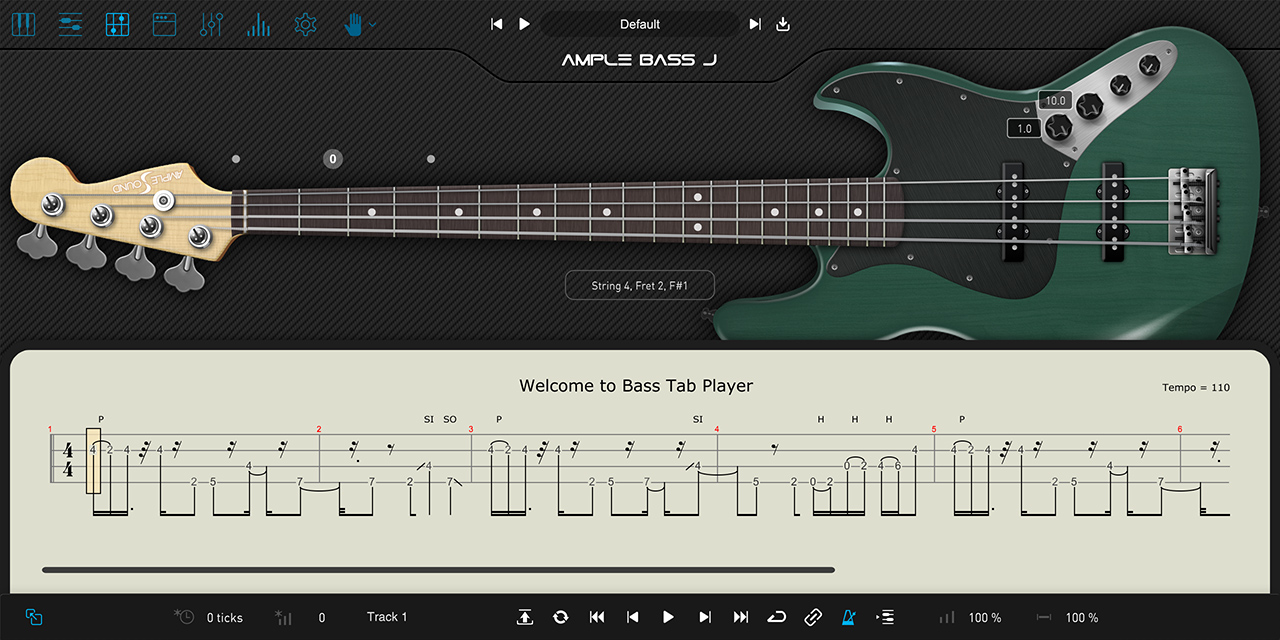1280x640 pixels.
Task: Save preset with the download arrow icon
Action: coord(783,24)
